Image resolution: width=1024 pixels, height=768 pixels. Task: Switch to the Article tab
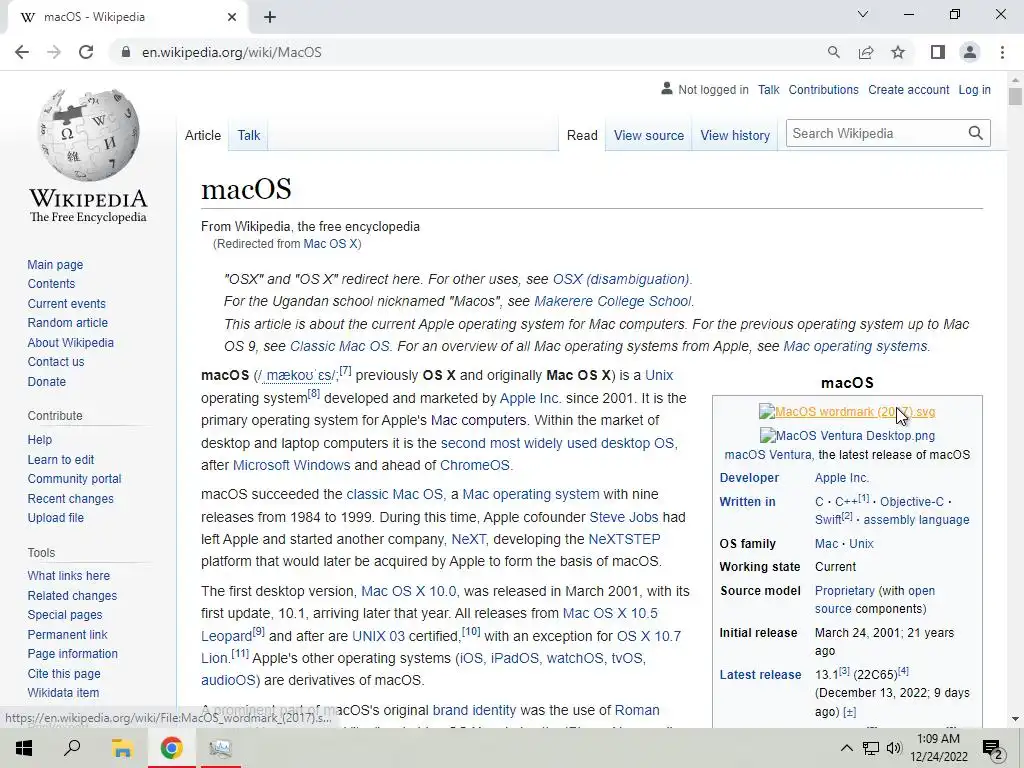pos(202,135)
